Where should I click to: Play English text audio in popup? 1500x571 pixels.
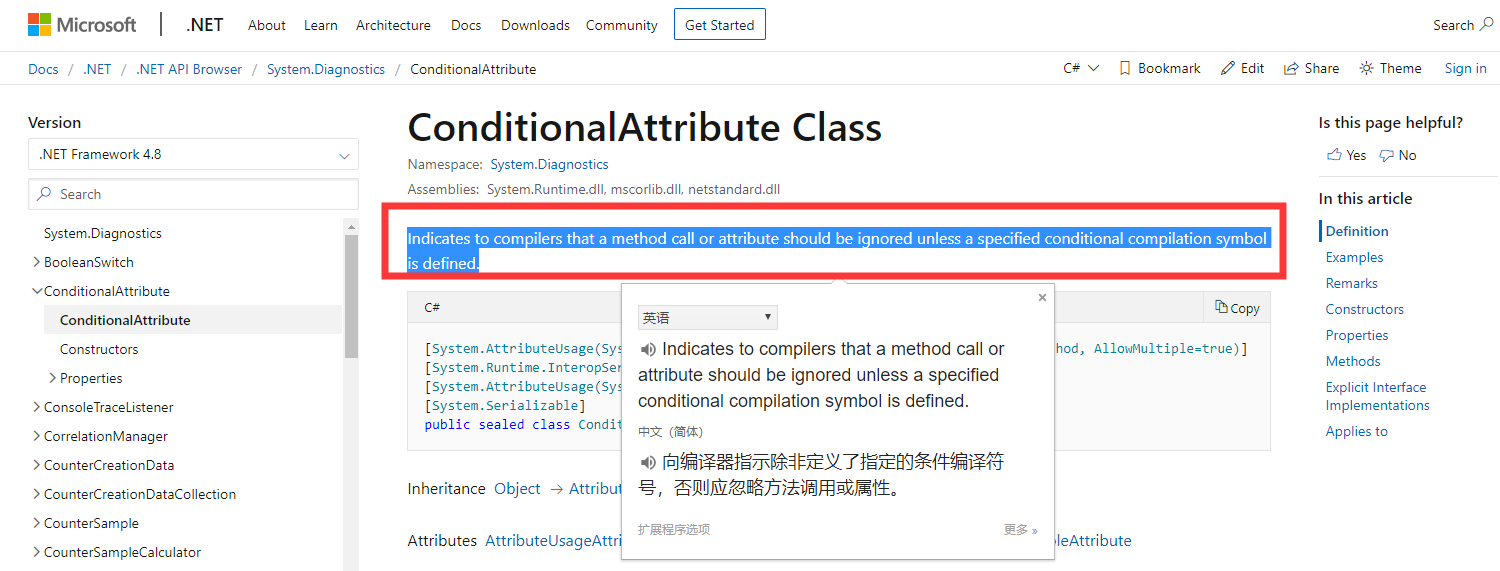[648, 349]
